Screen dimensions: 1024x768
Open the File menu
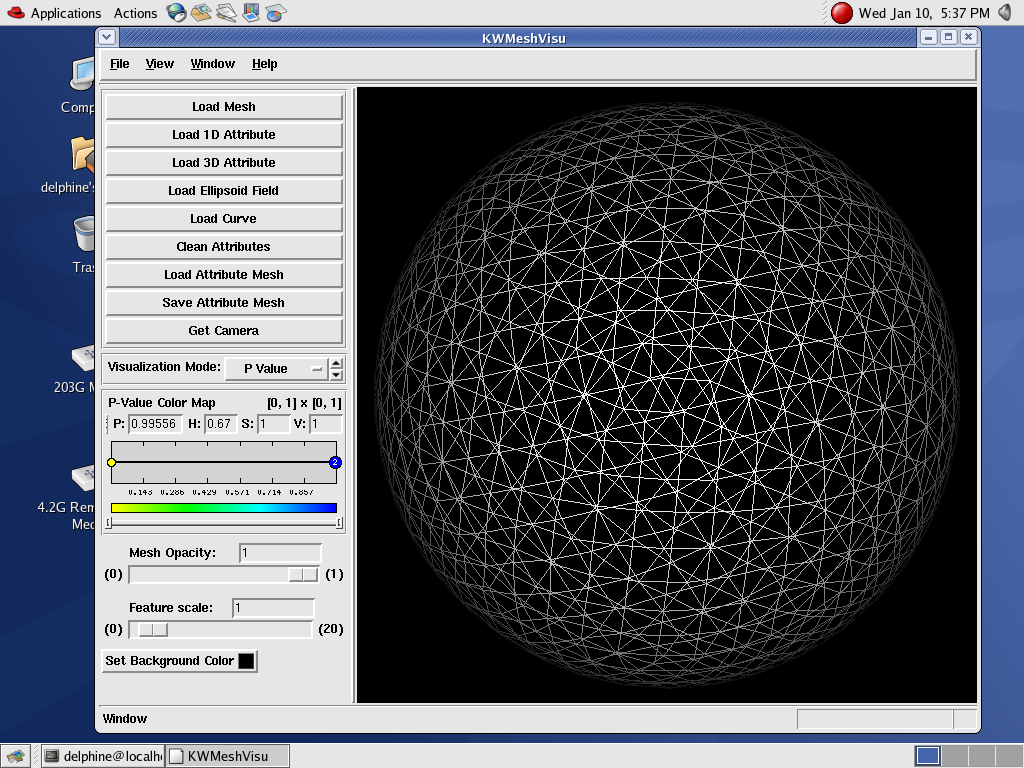point(119,64)
